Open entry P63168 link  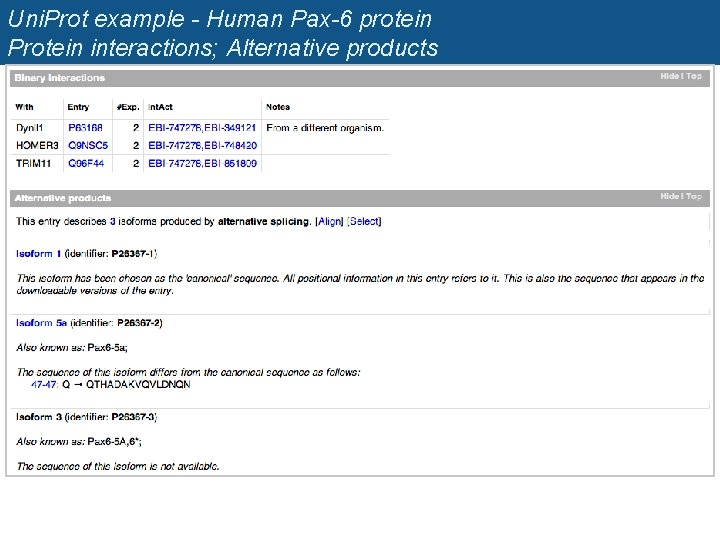(85, 128)
